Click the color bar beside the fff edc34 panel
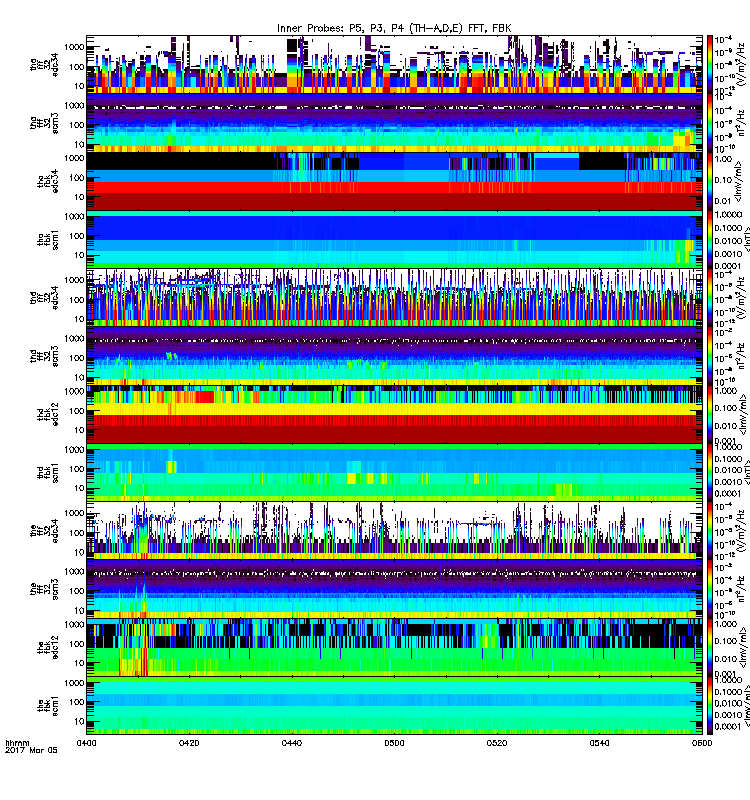 click(710, 531)
